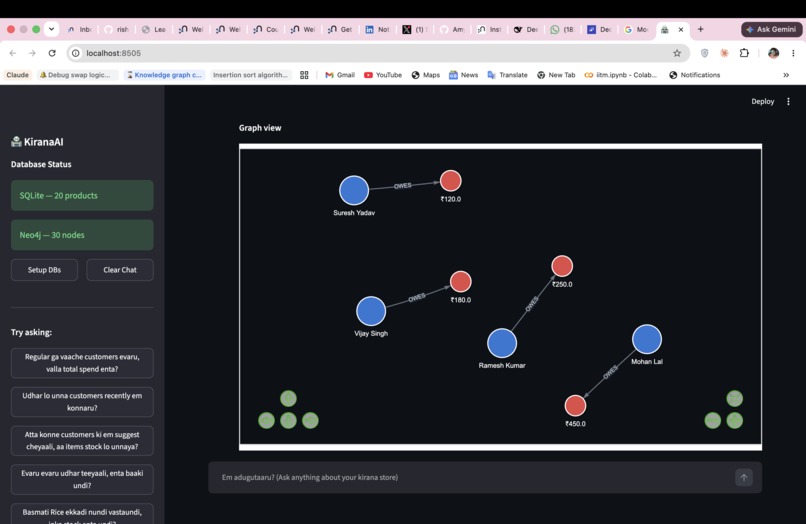Viewport: 806px width, 524px height.
Task: Open the bookmarks apps grid icon
Action: point(304,75)
